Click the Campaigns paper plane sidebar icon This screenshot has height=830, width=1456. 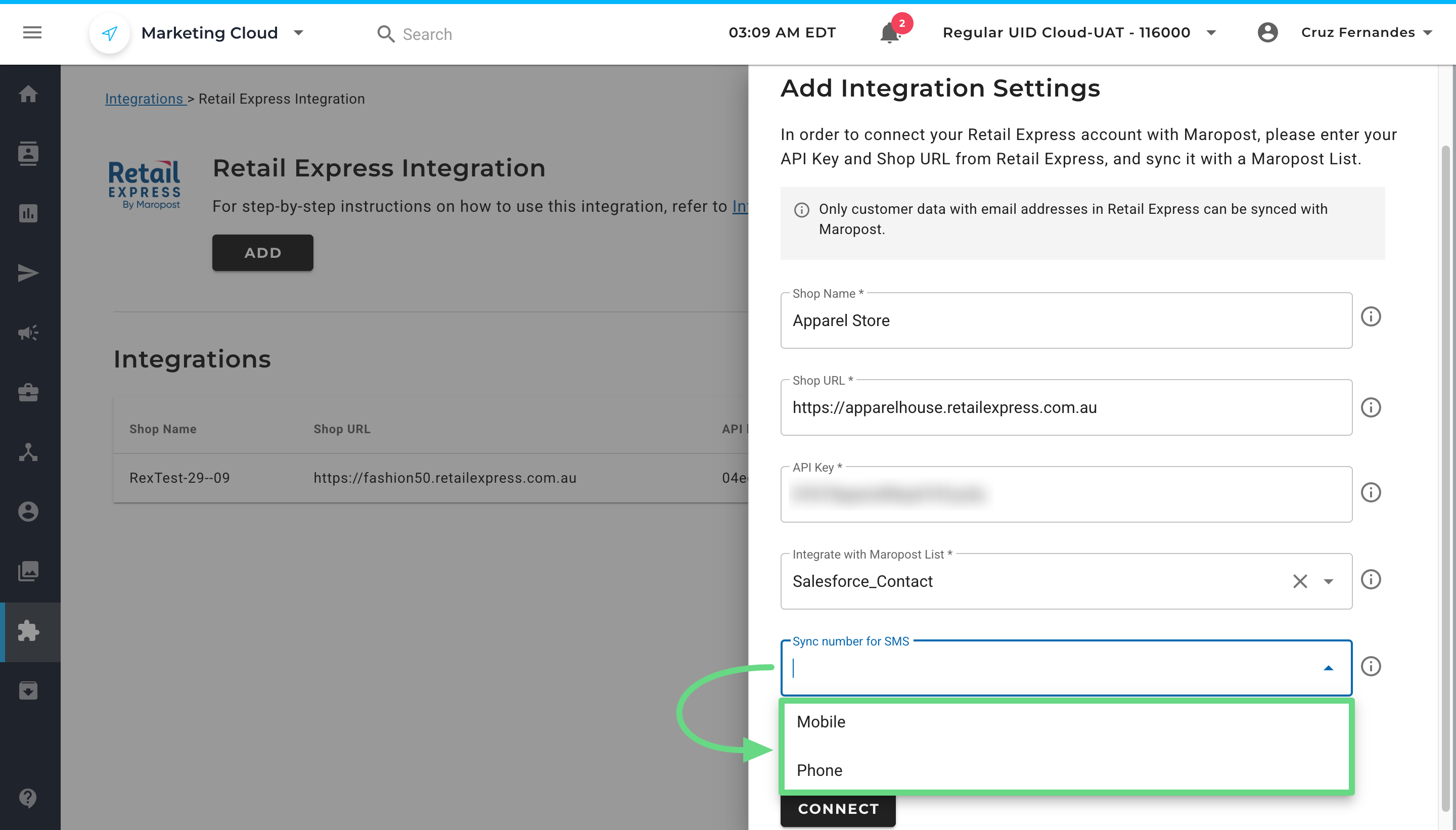tap(28, 273)
